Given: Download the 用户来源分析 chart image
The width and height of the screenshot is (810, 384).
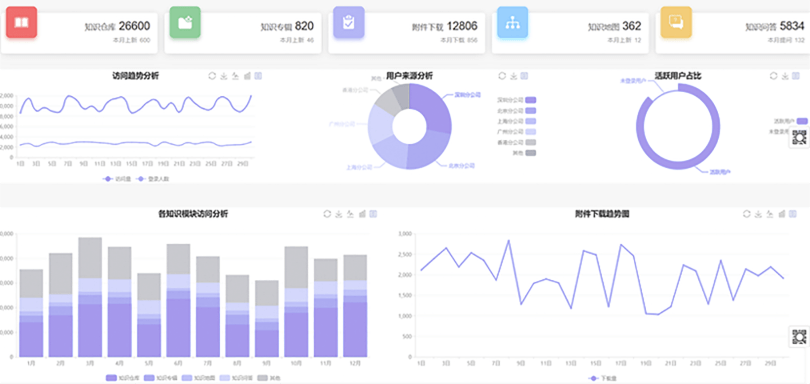Looking at the screenshot, I should click(513, 76).
